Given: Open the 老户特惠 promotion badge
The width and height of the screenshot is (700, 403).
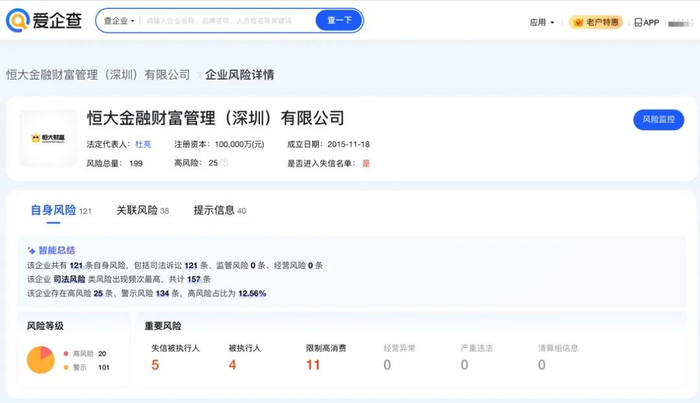Looking at the screenshot, I should tap(596, 22).
